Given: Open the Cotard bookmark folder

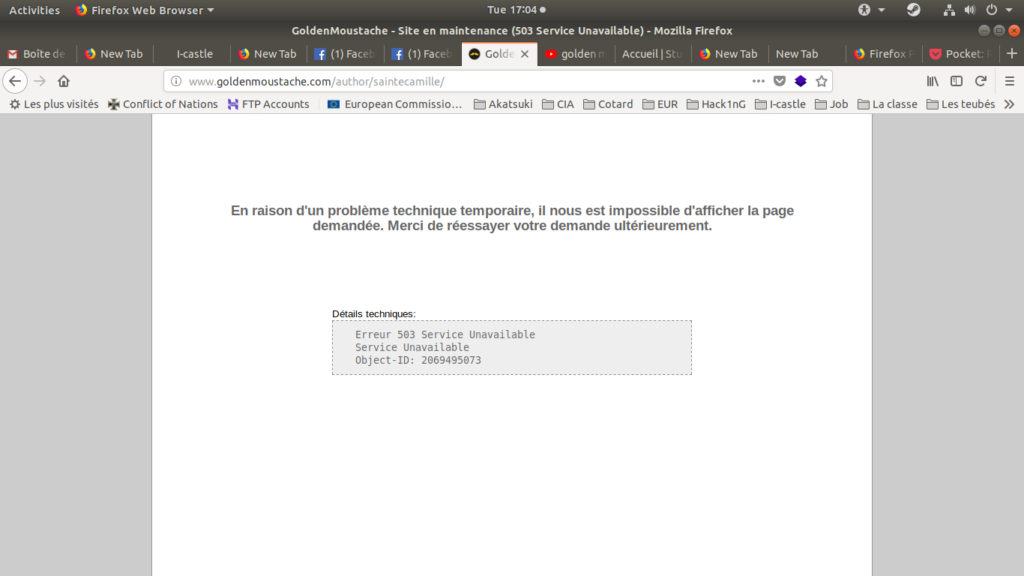Looking at the screenshot, I should click(608, 104).
